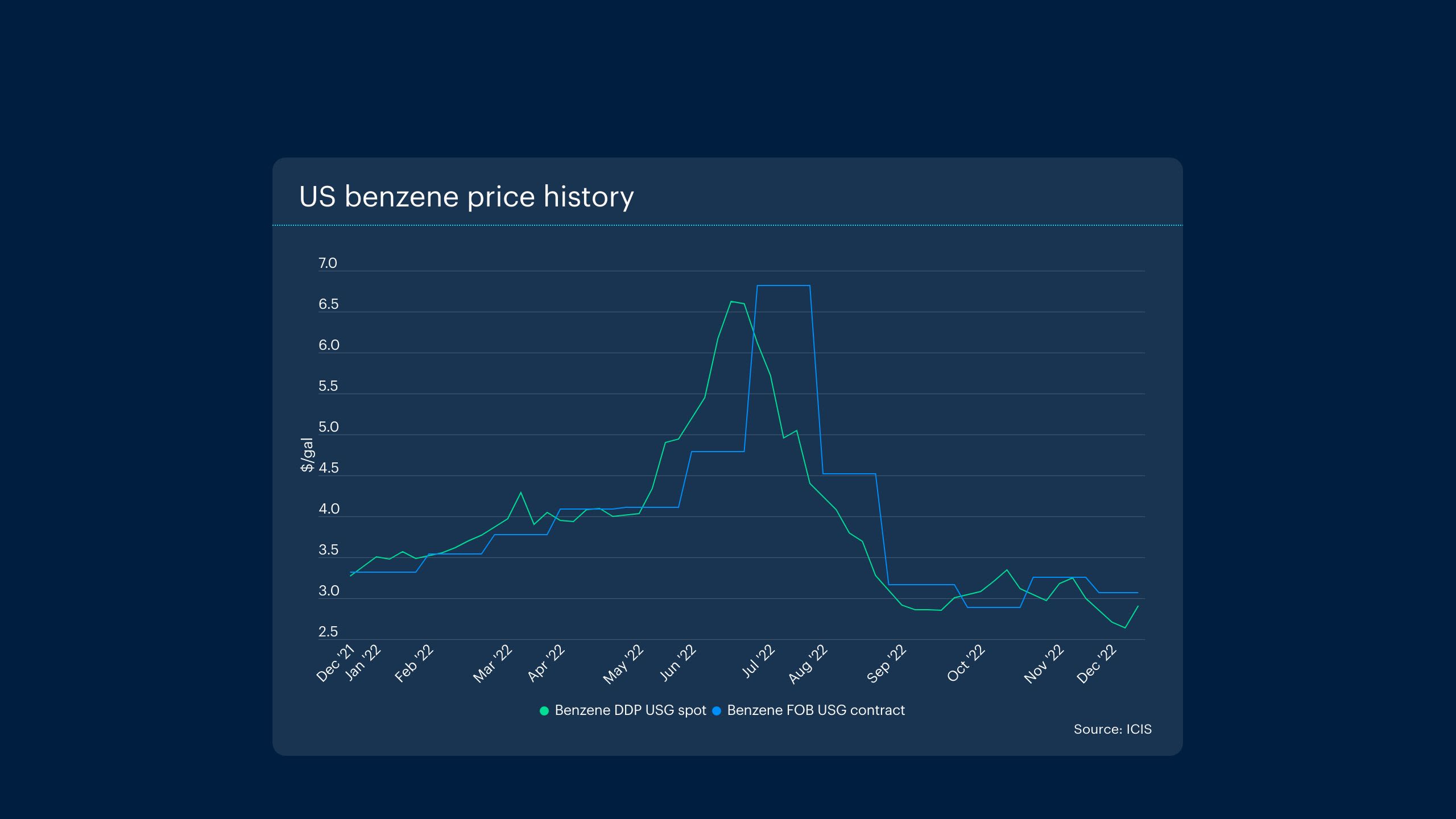This screenshot has width=1456, height=819.
Task: Click the $/gal axis title
Action: point(307,455)
